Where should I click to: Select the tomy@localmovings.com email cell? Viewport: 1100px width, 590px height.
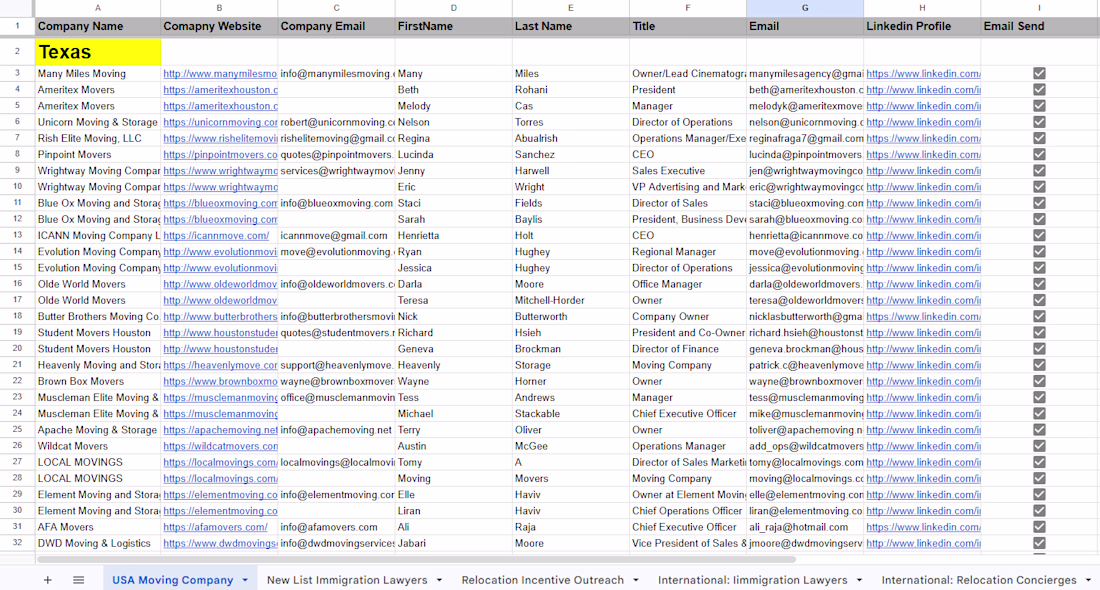805,462
